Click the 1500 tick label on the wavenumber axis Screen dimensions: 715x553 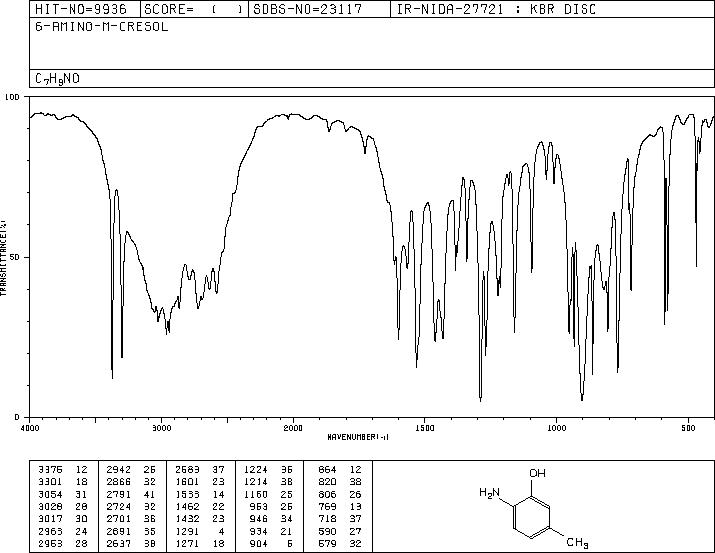click(425, 428)
